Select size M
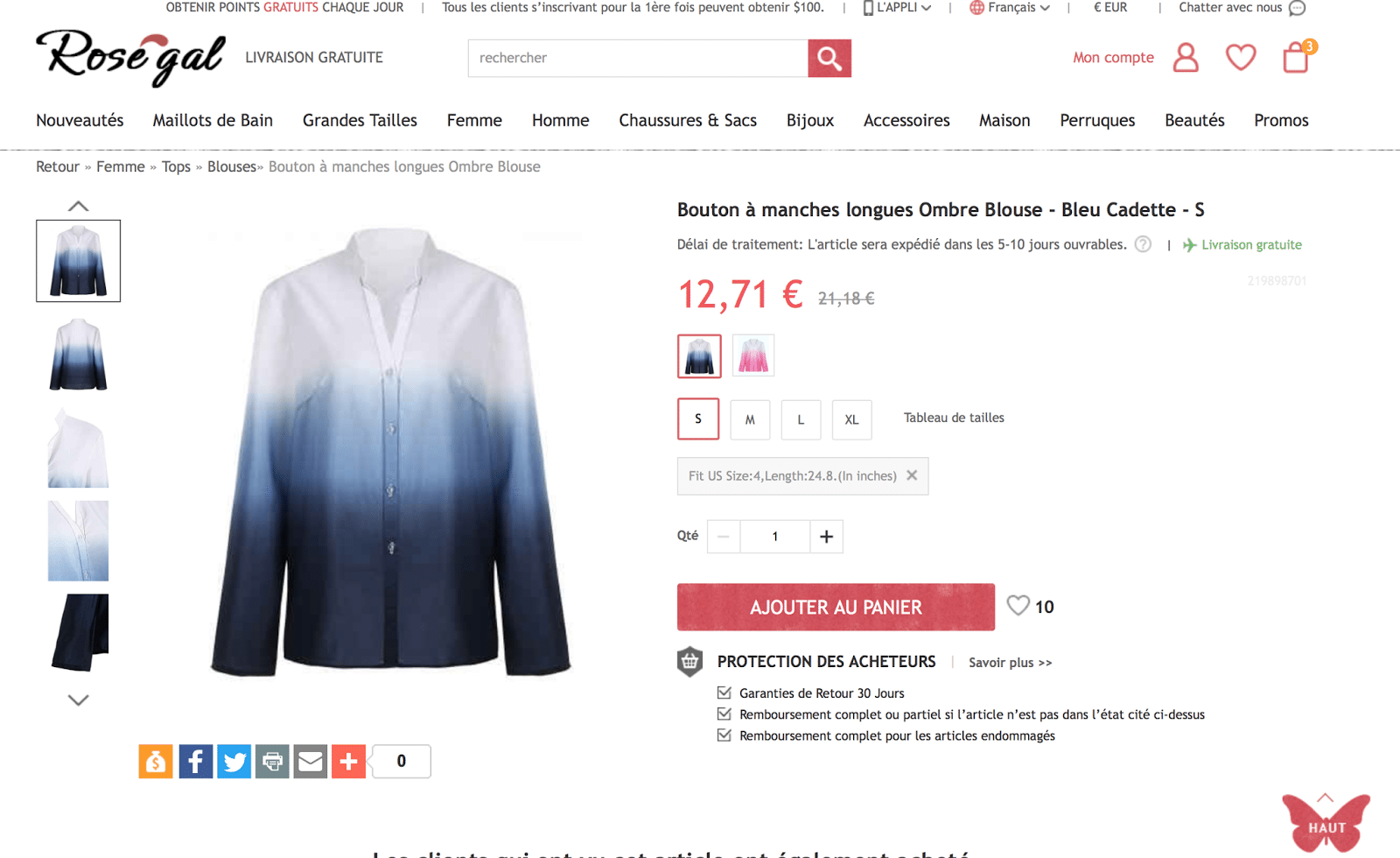 click(750, 419)
